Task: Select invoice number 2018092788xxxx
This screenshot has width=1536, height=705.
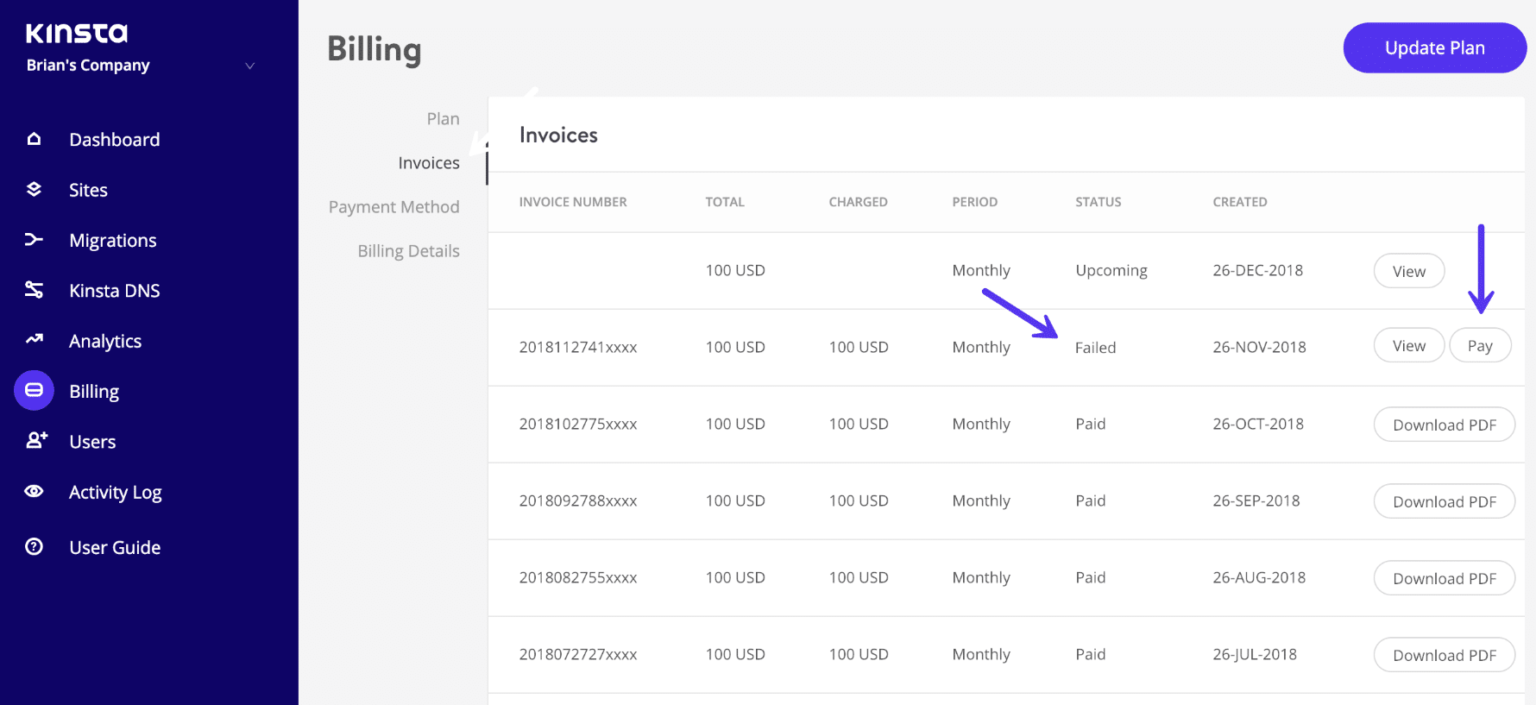Action: point(578,500)
